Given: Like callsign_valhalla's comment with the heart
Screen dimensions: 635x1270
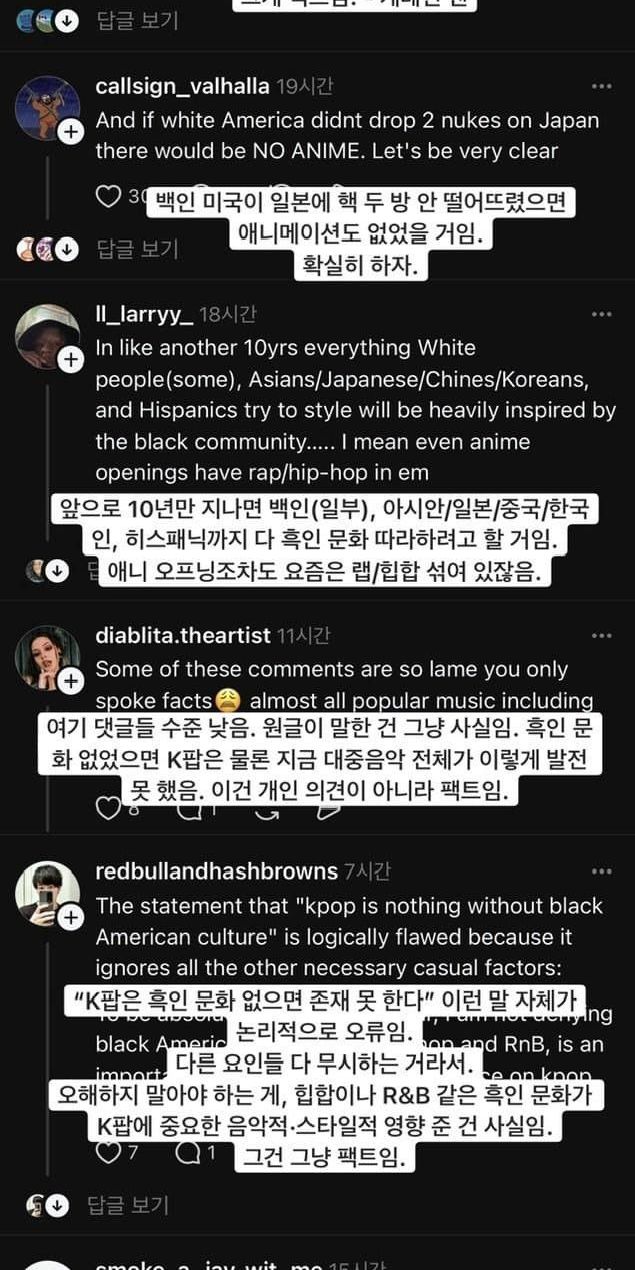Looking at the screenshot, I should (108, 197).
